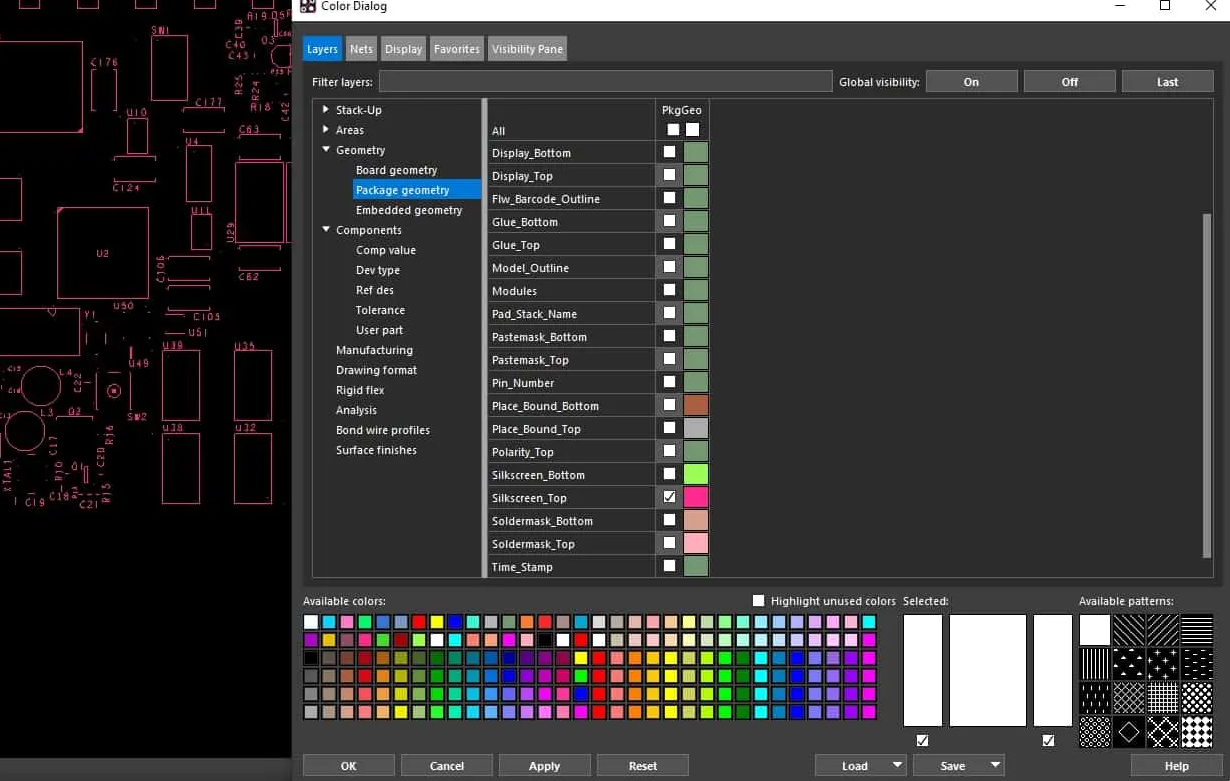Open the Visibility Pane tab
Screen dimensions: 1230x781
coord(527,49)
